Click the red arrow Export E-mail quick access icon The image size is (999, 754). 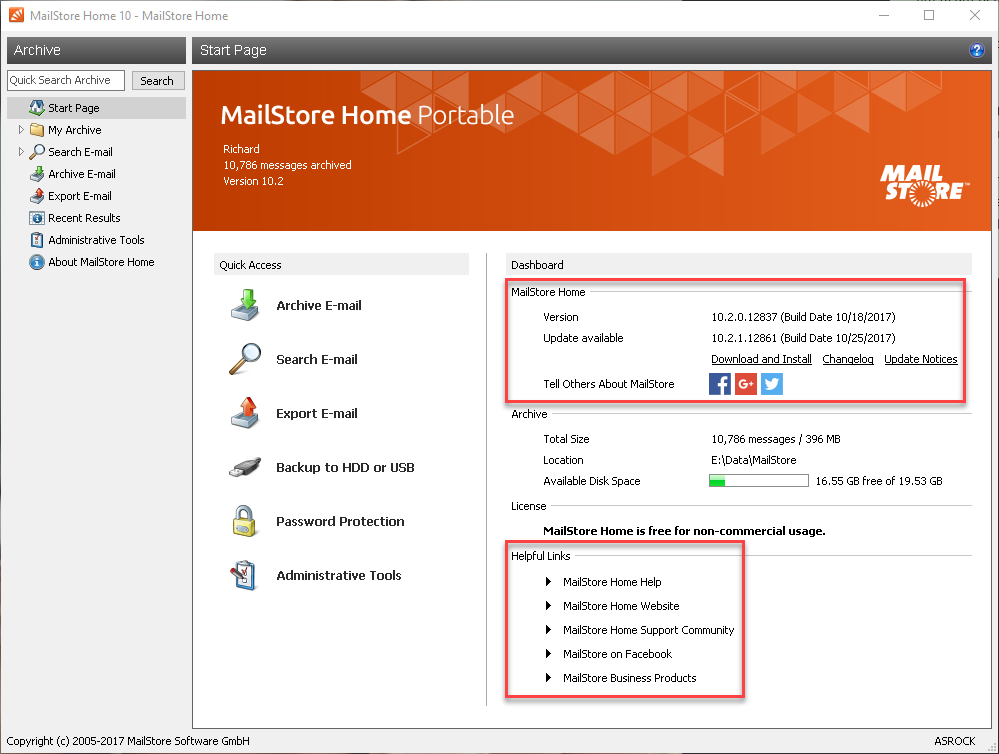245,412
